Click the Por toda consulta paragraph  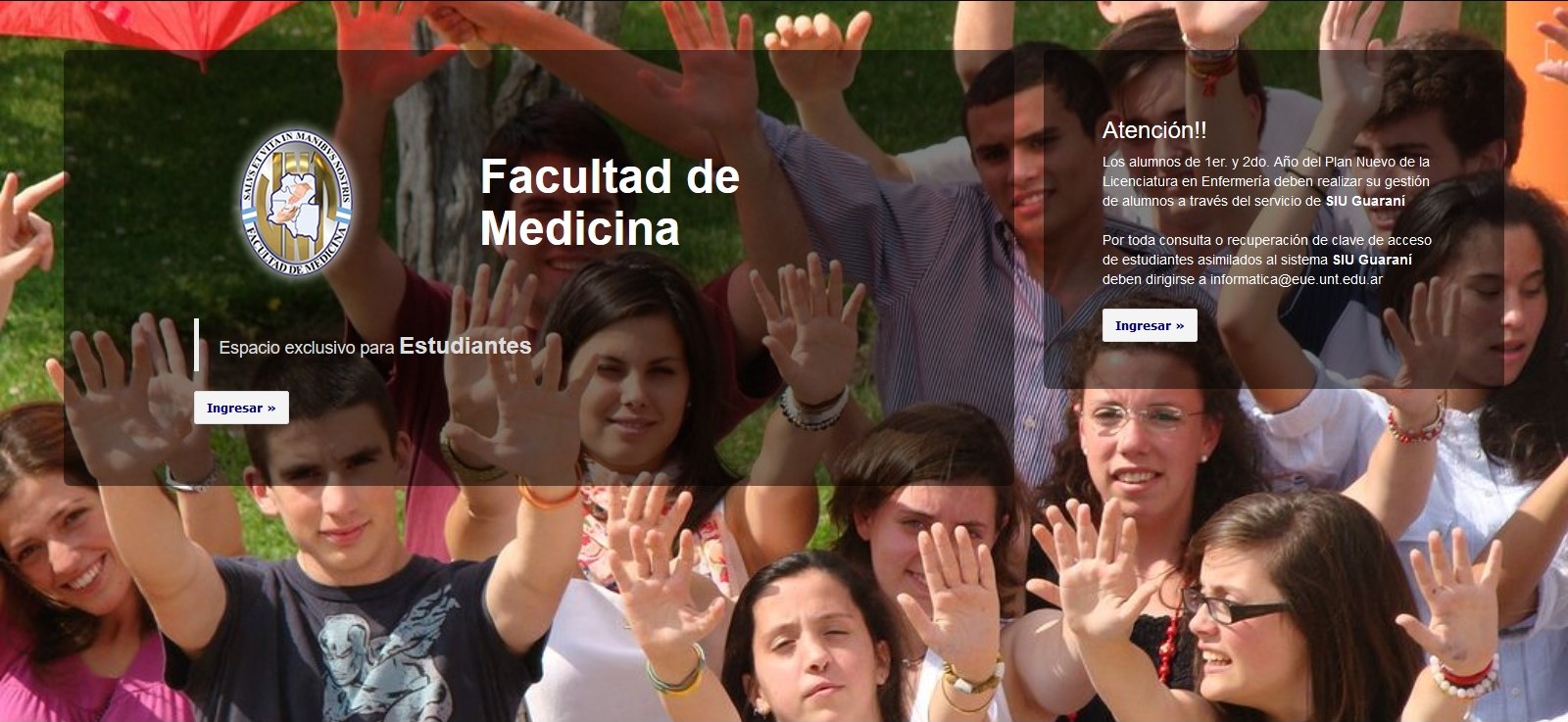[1267, 260]
